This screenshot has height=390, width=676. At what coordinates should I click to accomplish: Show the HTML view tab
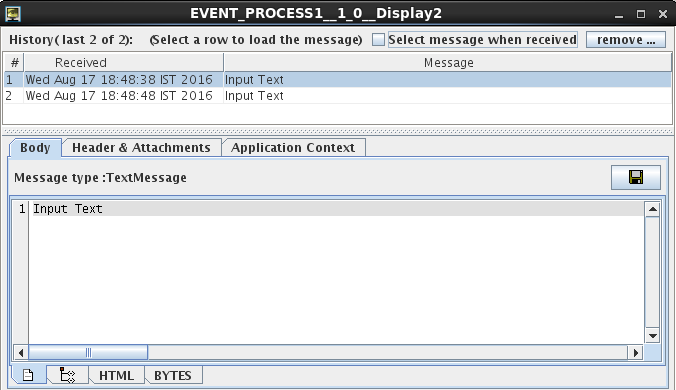coord(116,375)
